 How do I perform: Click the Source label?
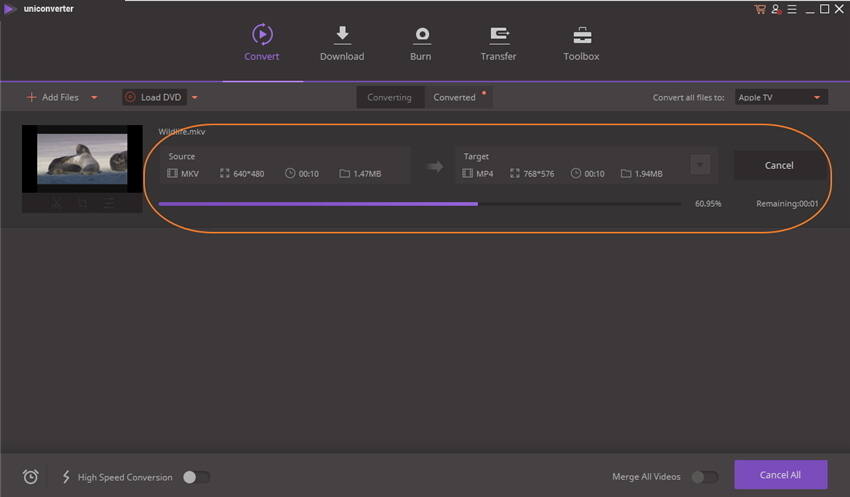coord(182,156)
